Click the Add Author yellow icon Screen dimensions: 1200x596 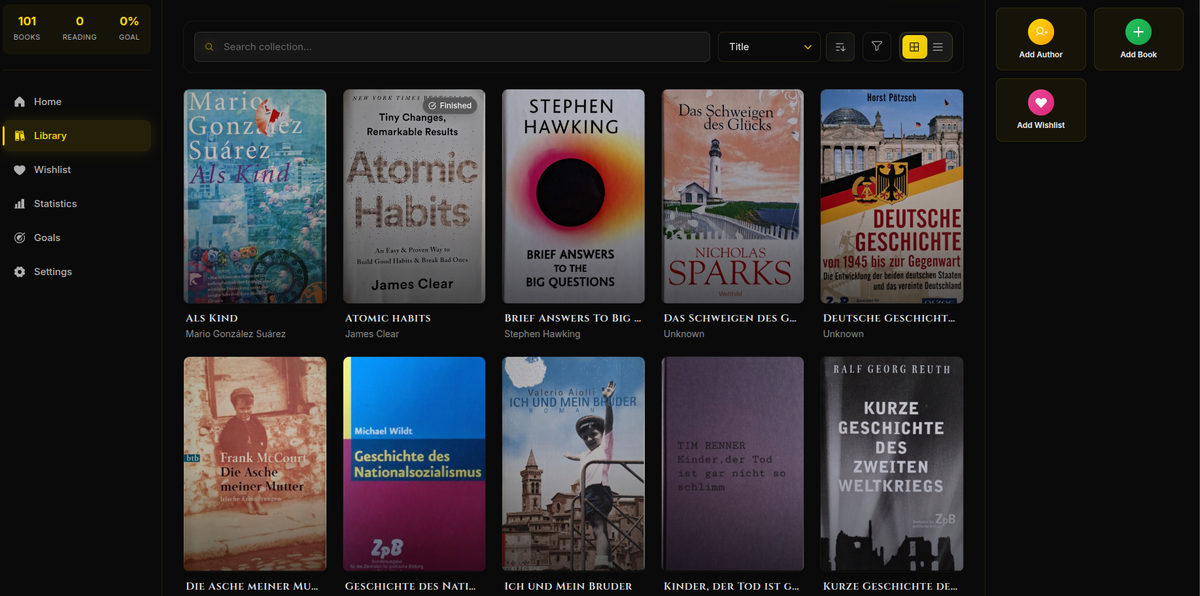(x=1041, y=32)
